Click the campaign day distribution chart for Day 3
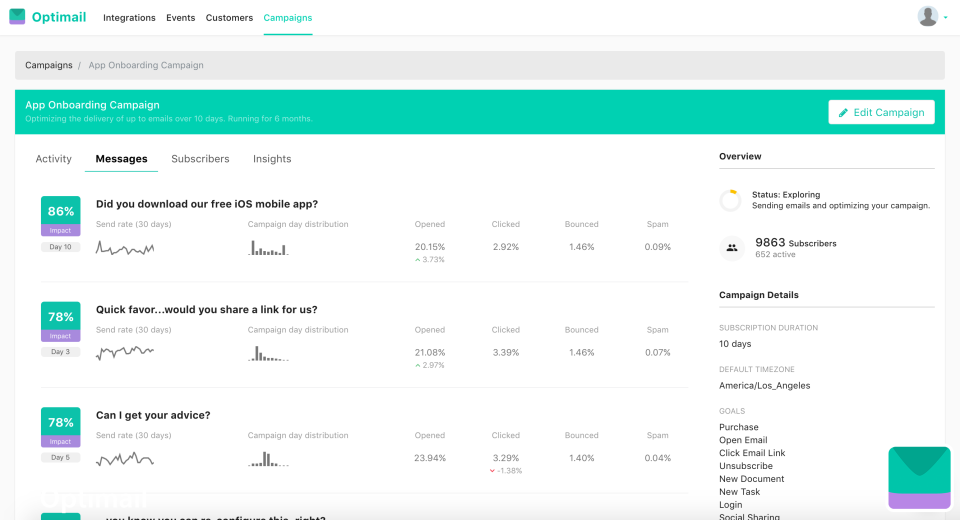960x520 pixels. click(268, 353)
